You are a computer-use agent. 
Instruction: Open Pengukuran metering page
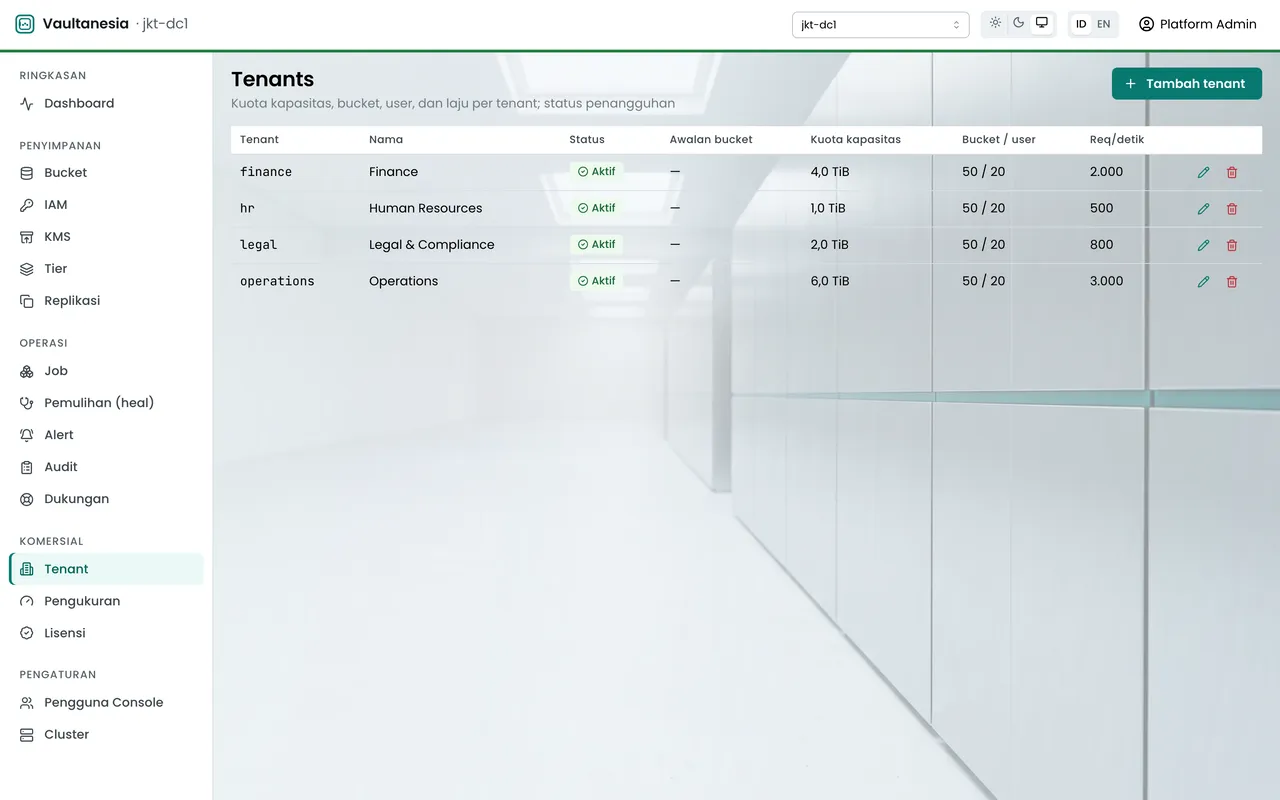click(x=106, y=601)
